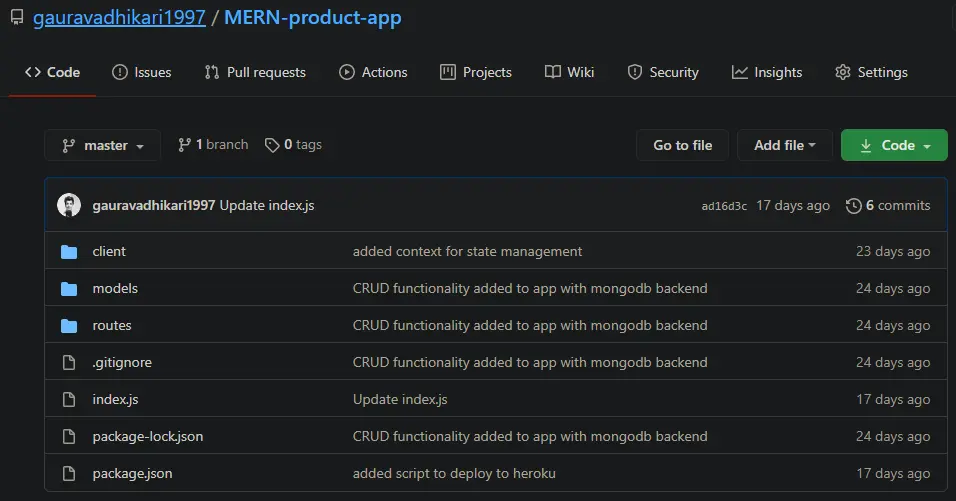Open the routes folder

[x=112, y=325]
